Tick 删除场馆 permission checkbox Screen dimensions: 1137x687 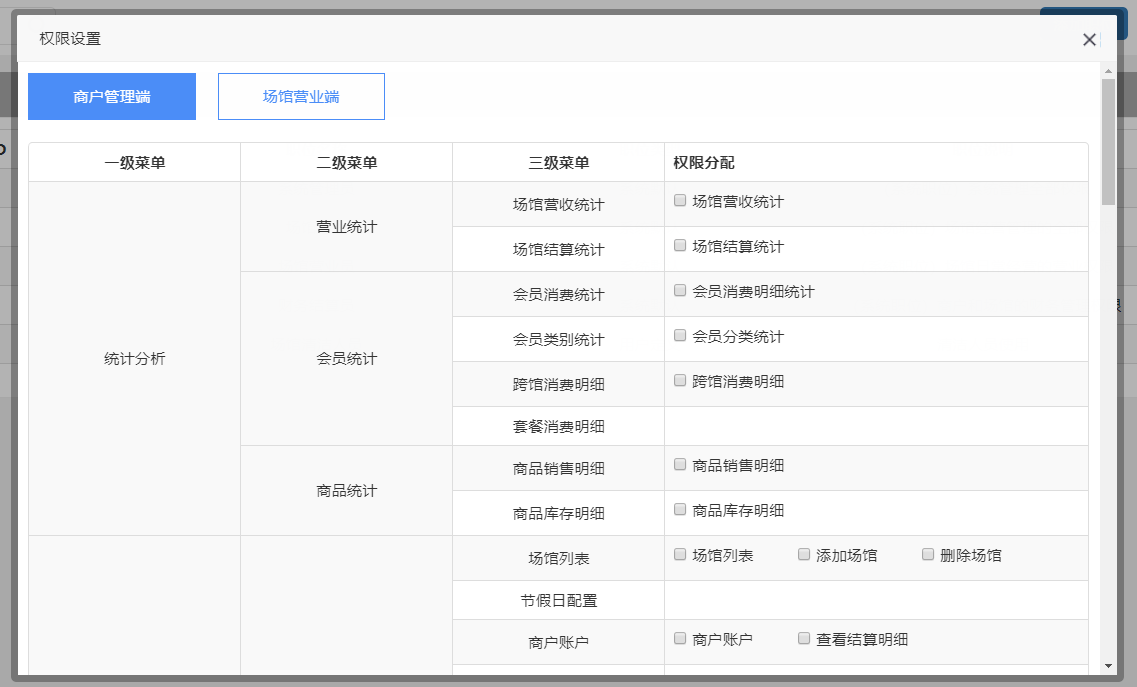[928, 555]
